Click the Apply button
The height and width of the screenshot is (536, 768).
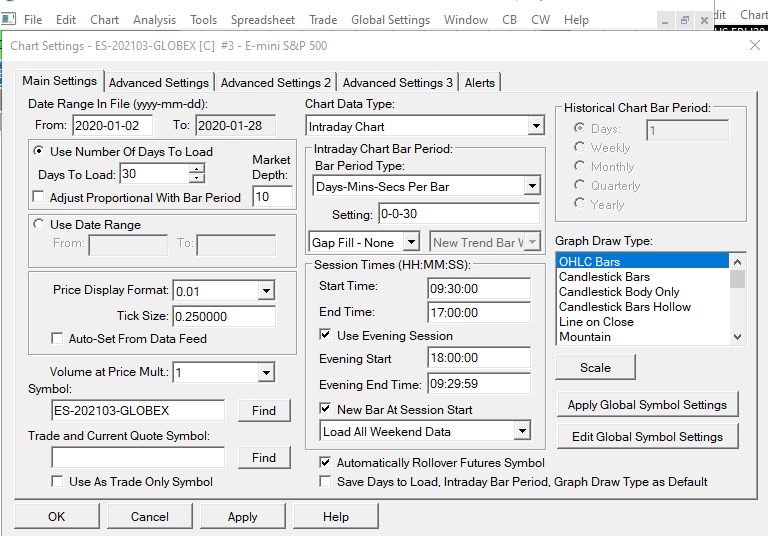[x=242, y=516]
